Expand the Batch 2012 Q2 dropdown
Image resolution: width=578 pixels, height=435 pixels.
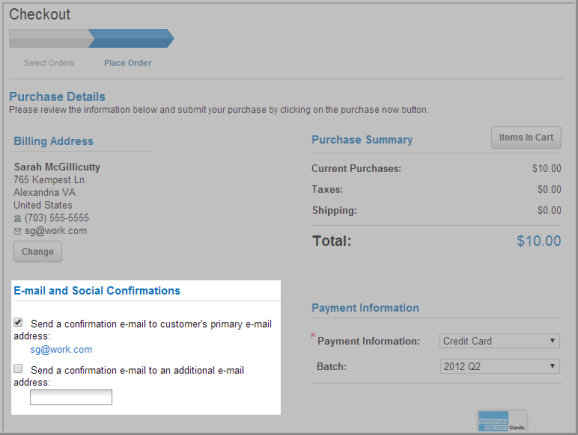coord(499,366)
